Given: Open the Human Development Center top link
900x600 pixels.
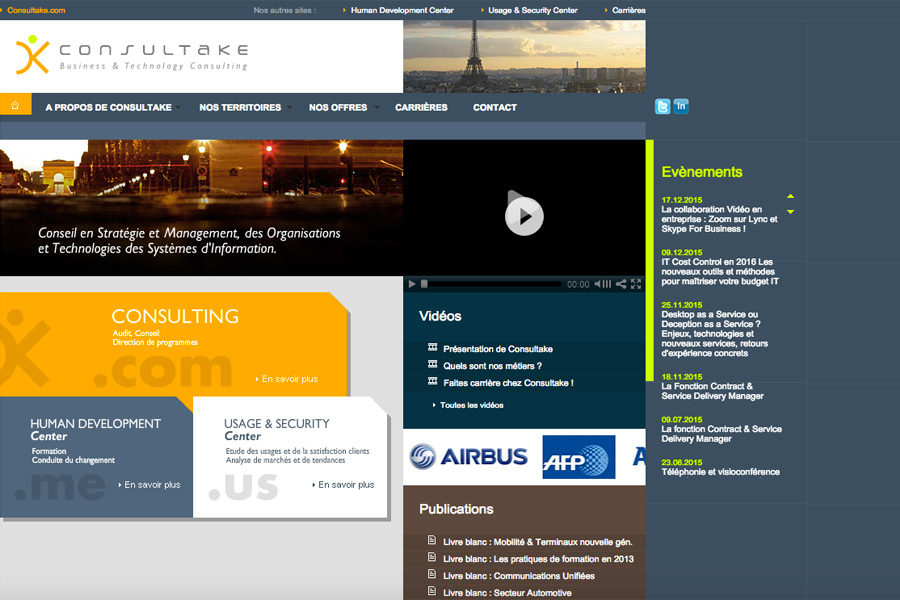Looking at the screenshot, I should [x=402, y=10].
